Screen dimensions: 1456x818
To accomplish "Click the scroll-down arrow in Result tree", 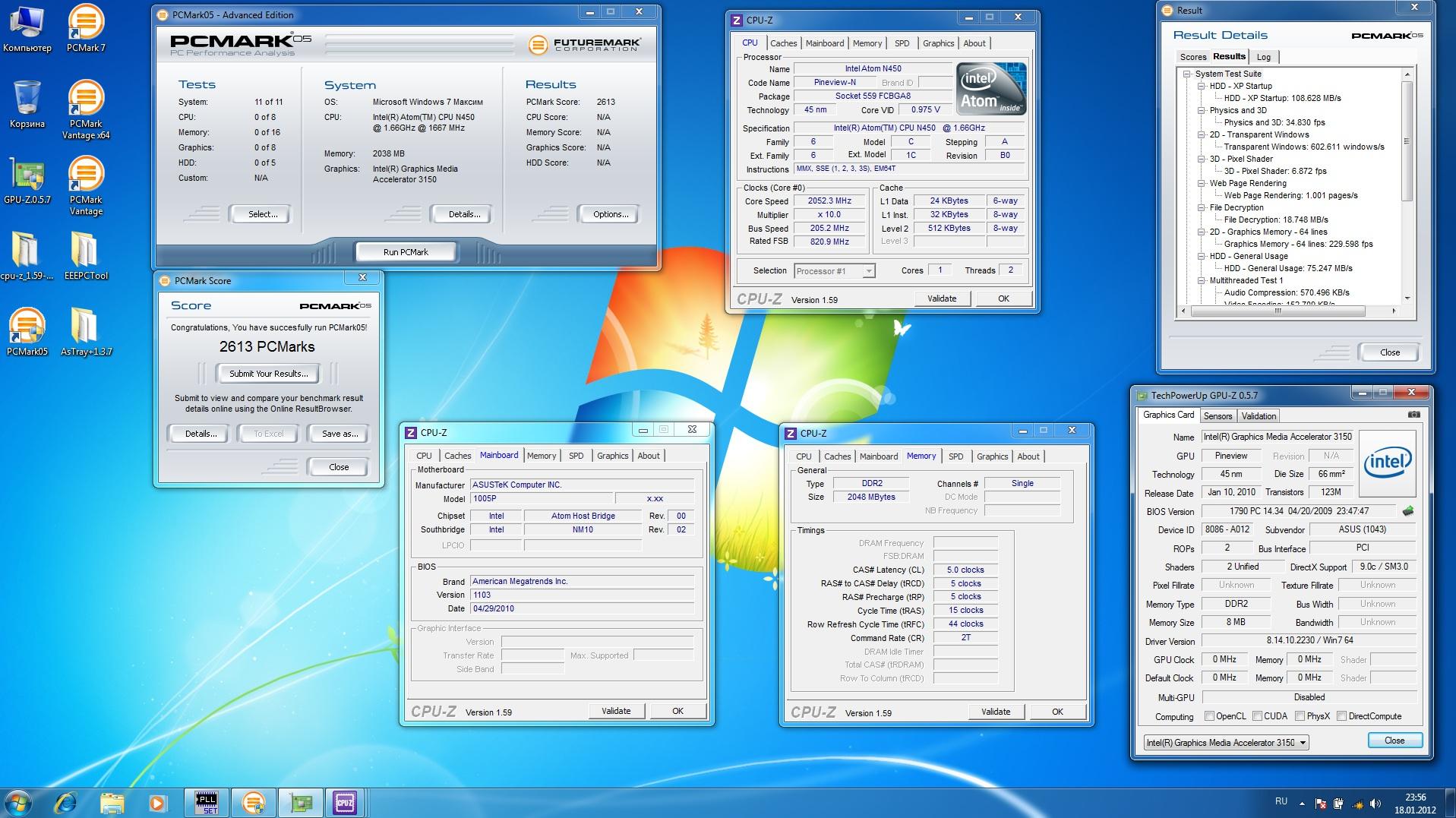I will tap(1407, 298).
